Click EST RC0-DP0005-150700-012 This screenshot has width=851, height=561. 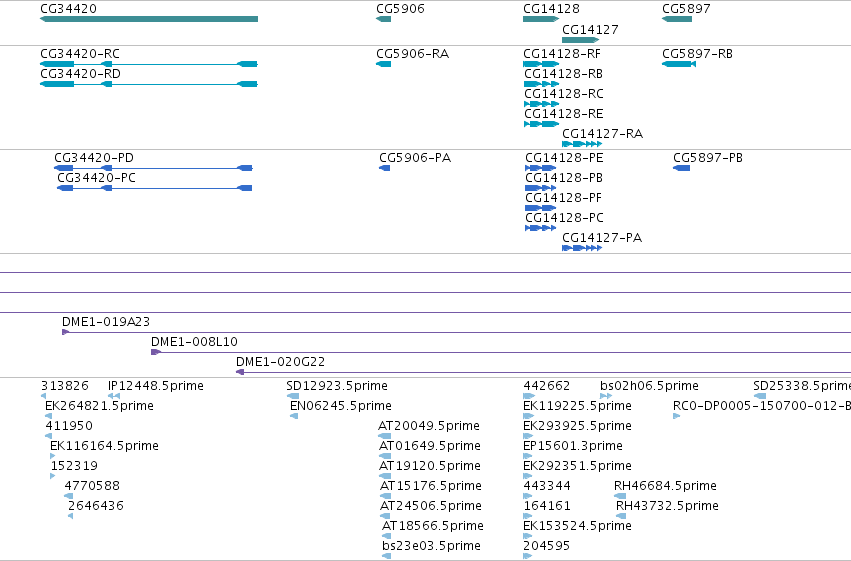(x=676, y=416)
